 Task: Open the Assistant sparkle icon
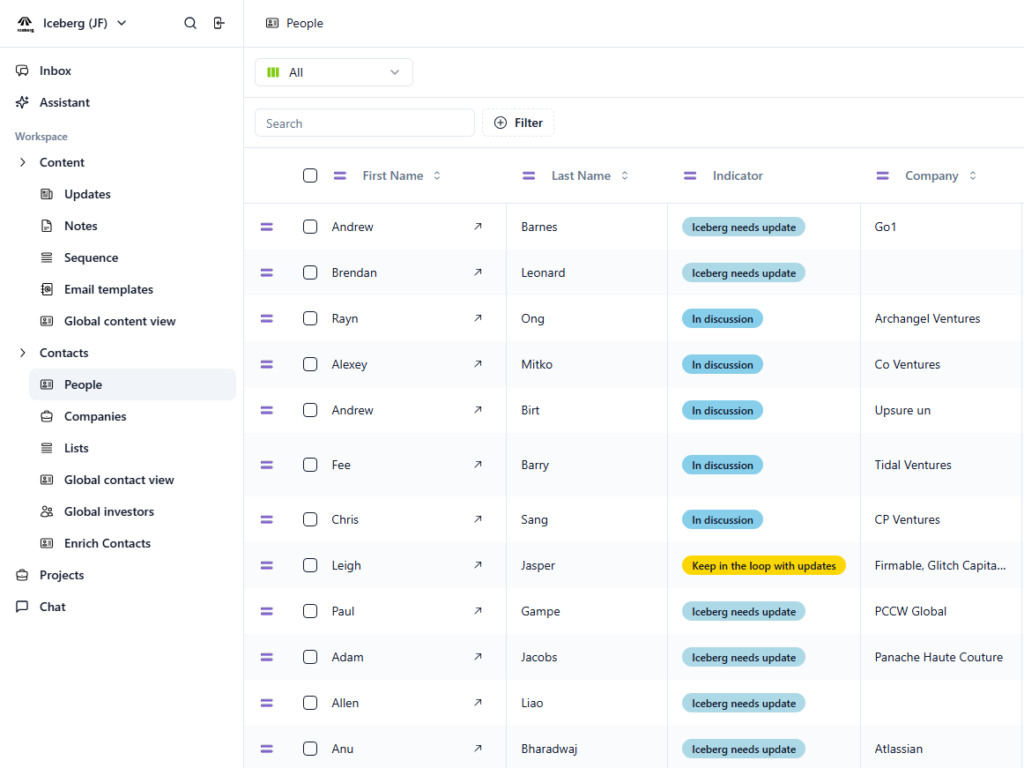click(22, 103)
